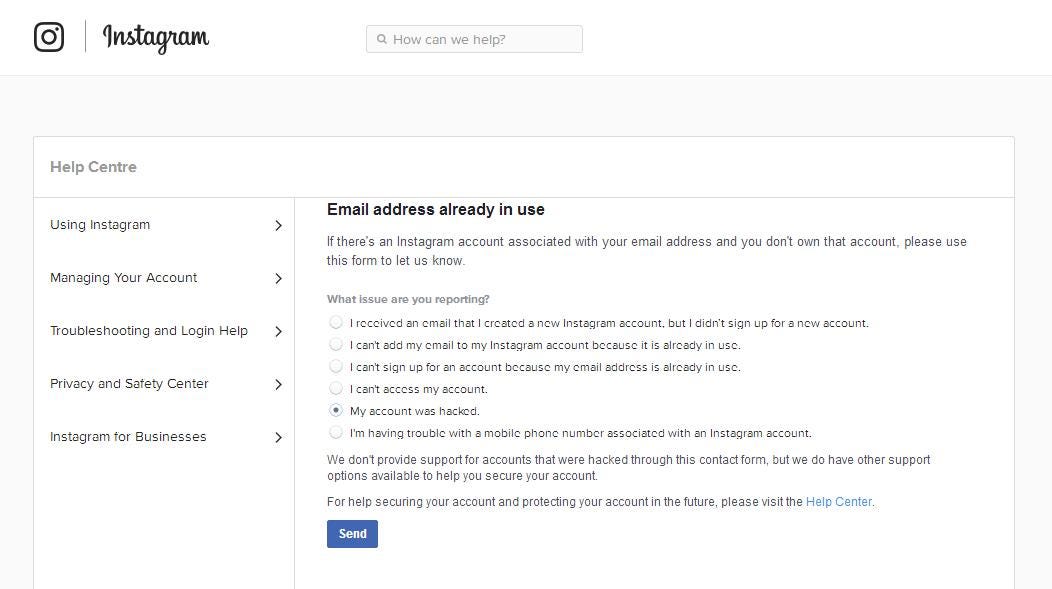The image size is (1052, 589).
Task: Click the search magnifier icon
Action: 381,40
